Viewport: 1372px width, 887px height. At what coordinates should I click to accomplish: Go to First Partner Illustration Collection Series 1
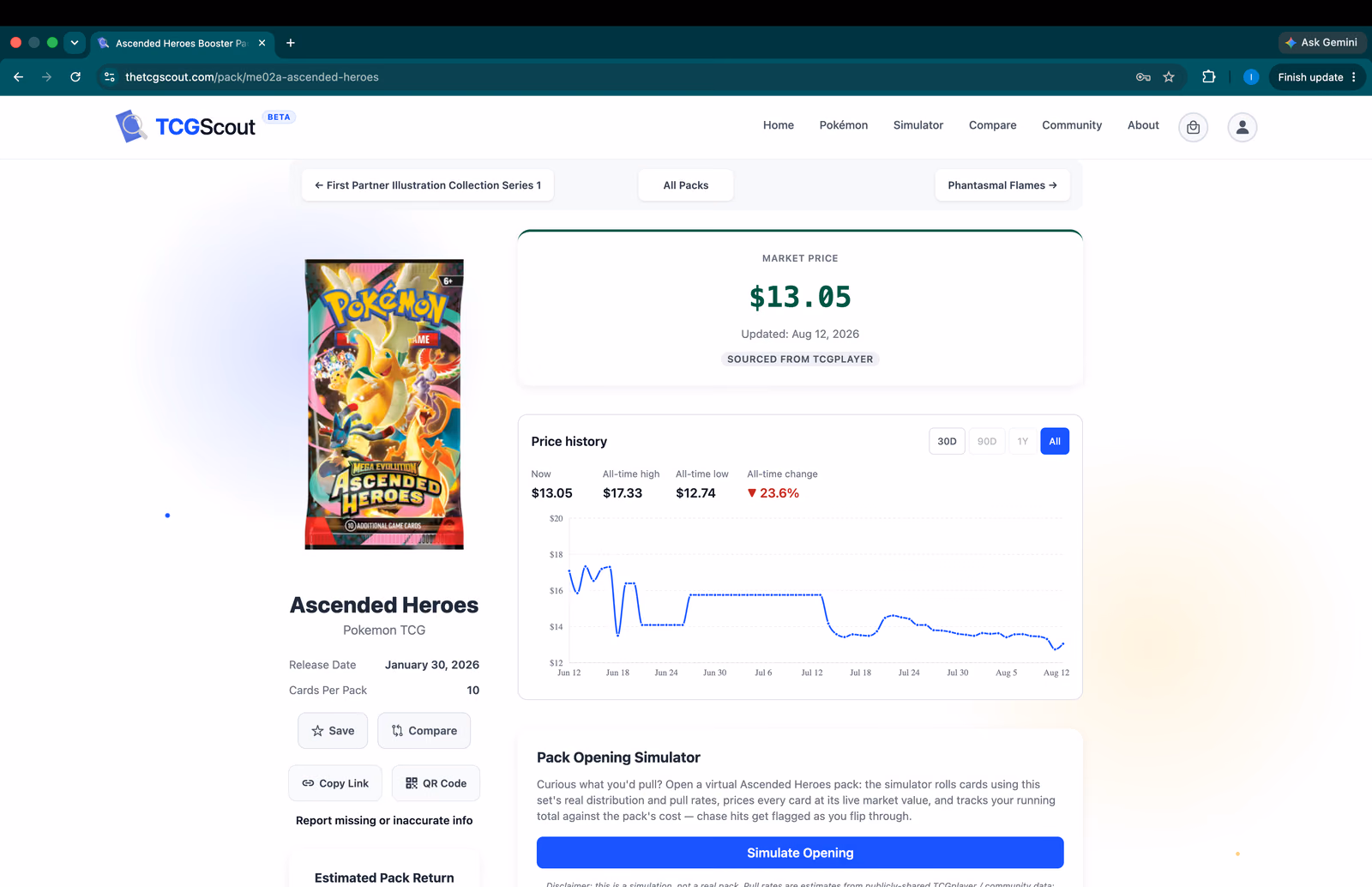coord(428,185)
